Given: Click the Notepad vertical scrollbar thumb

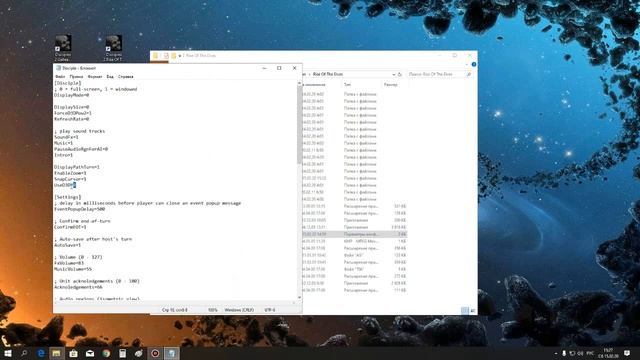Looking at the screenshot, I should click(300, 124).
